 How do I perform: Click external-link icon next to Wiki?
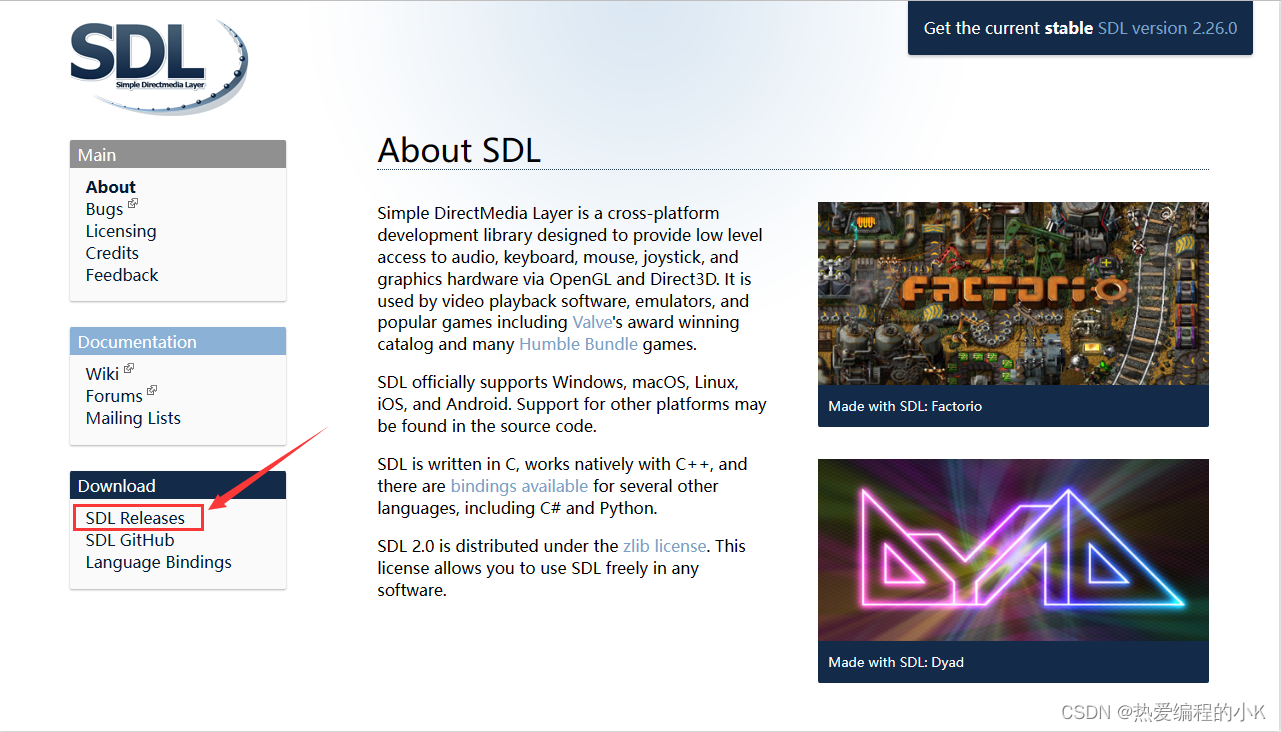[x=129, y=369]
